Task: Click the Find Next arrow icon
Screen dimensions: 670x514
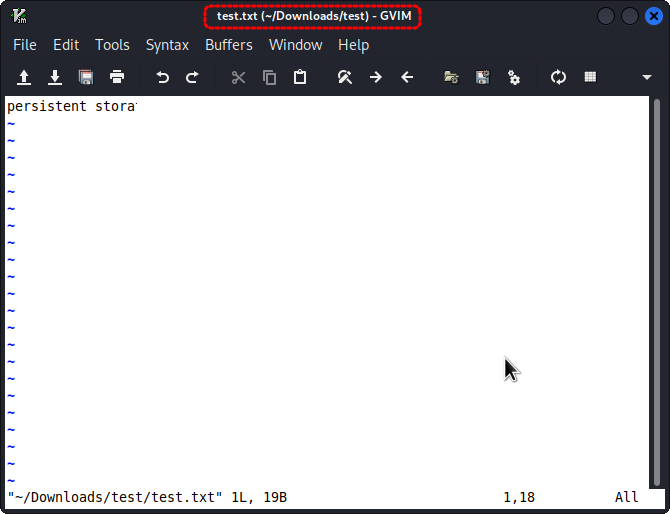Action: (376, 77)
